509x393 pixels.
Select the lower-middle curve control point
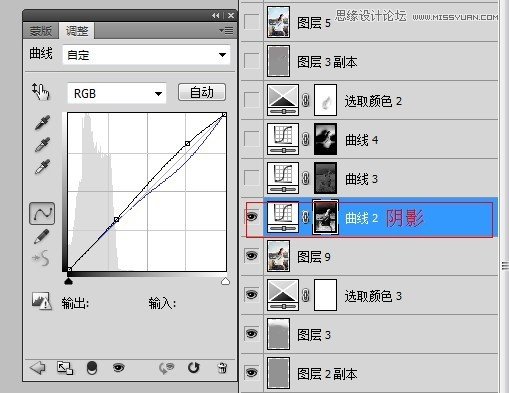click(x=116, y=219)
